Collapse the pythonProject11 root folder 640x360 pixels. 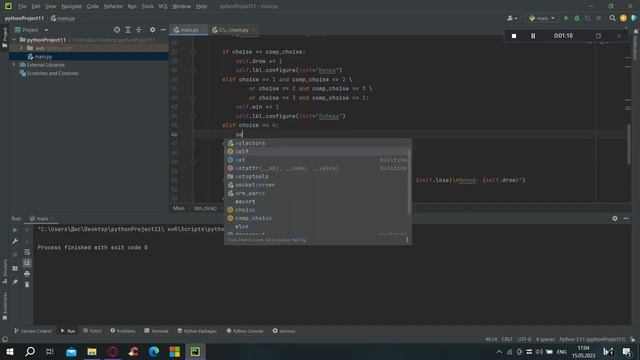(x=14, y=40)
